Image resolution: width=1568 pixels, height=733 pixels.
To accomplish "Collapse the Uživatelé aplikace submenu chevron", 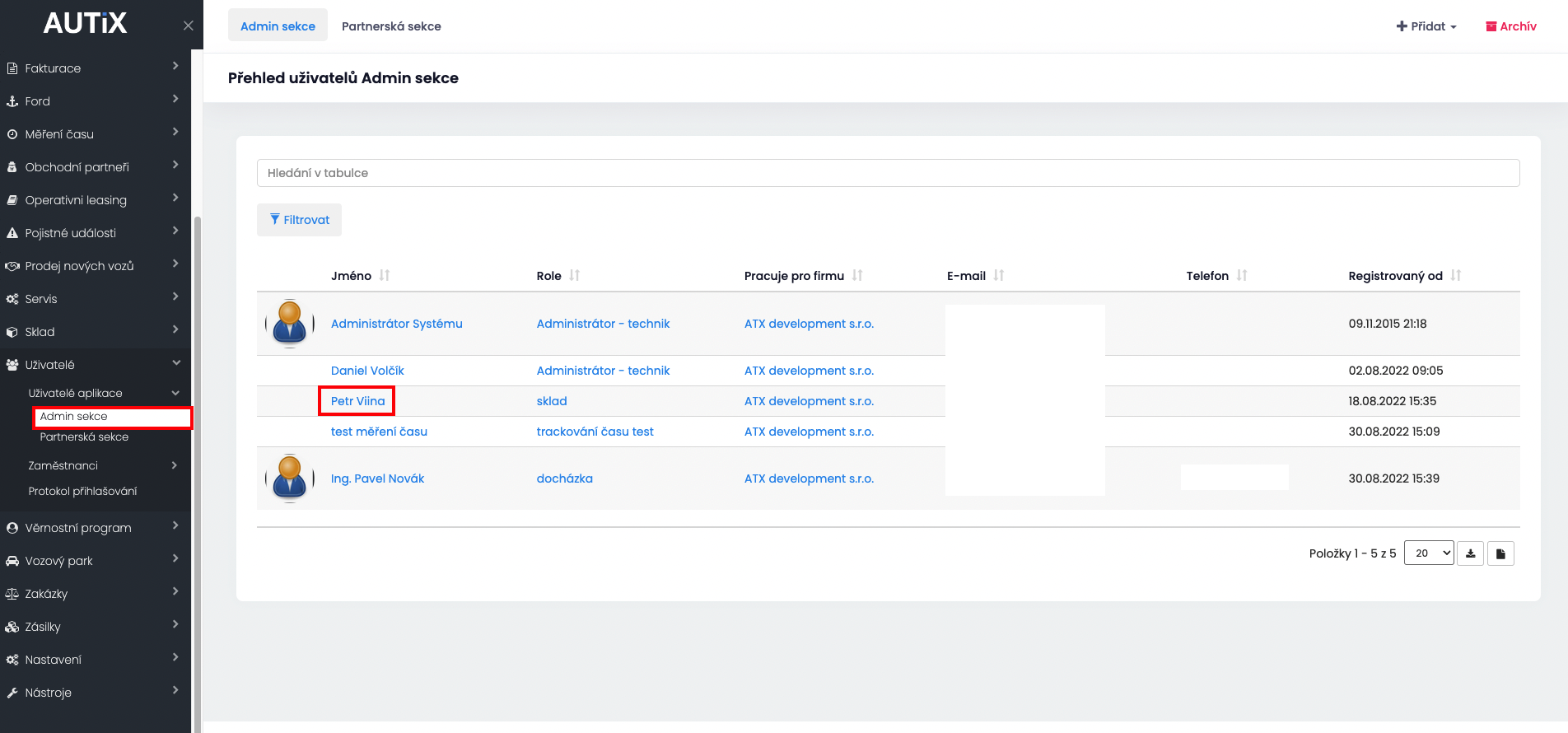I will (175, 394).
